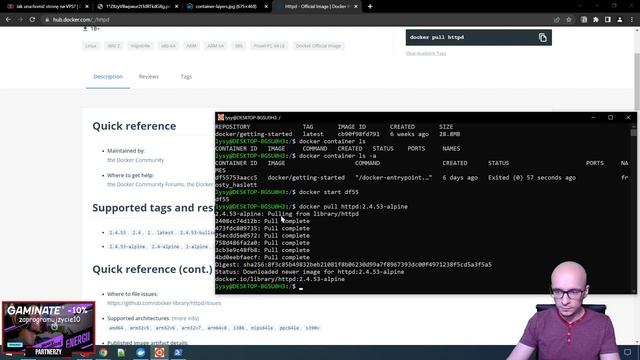
Task: Bookmark this page with the star
Action: 569,20
